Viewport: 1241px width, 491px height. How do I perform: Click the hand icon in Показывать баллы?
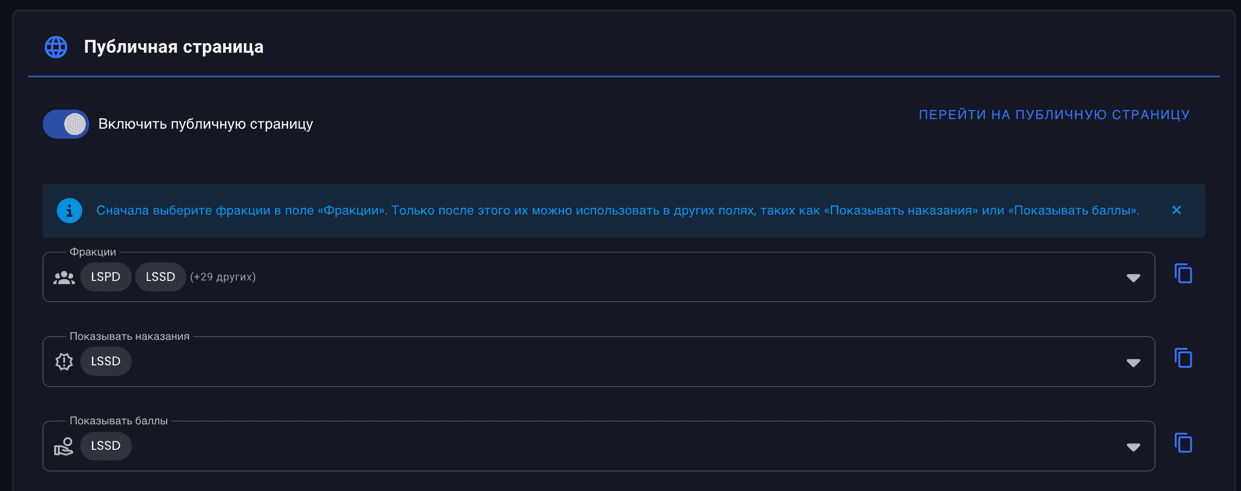pyautogui.click(x=64, y=446)
